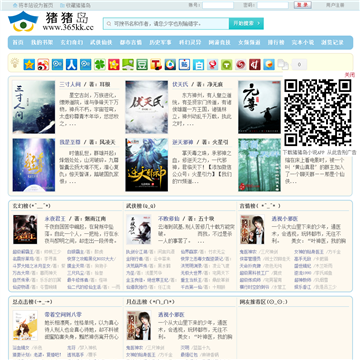Click the green four-leaf clover share icon
360x360 pixels.
click(100, 64)
